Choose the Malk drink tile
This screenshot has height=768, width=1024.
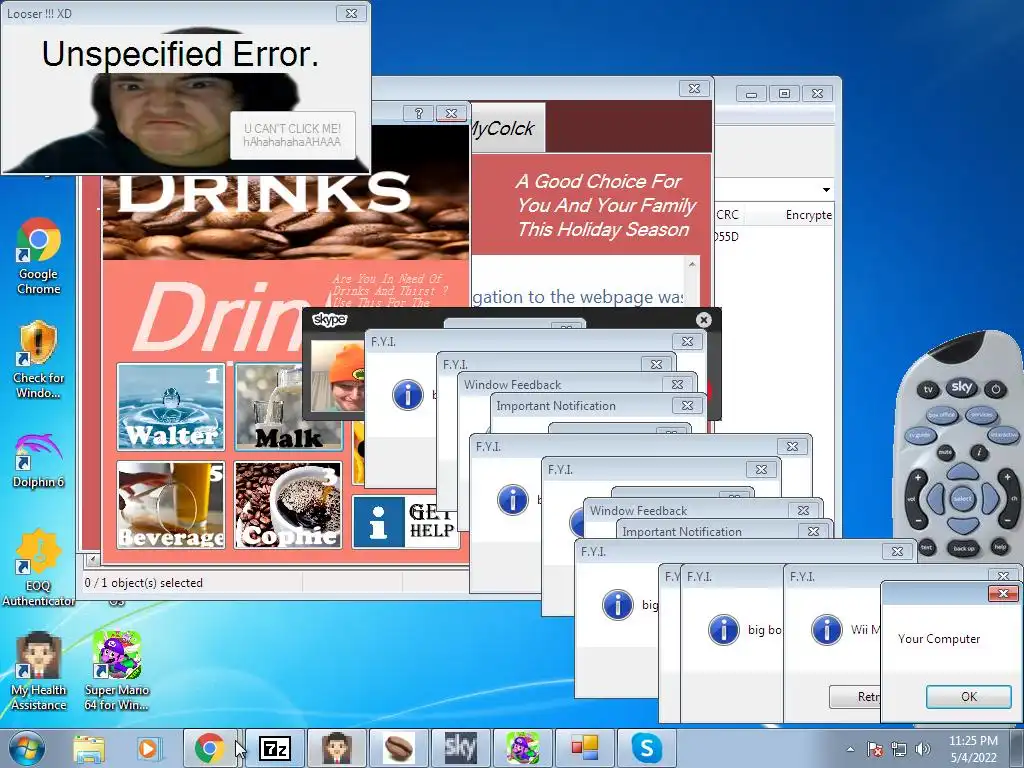click(289, 407)
